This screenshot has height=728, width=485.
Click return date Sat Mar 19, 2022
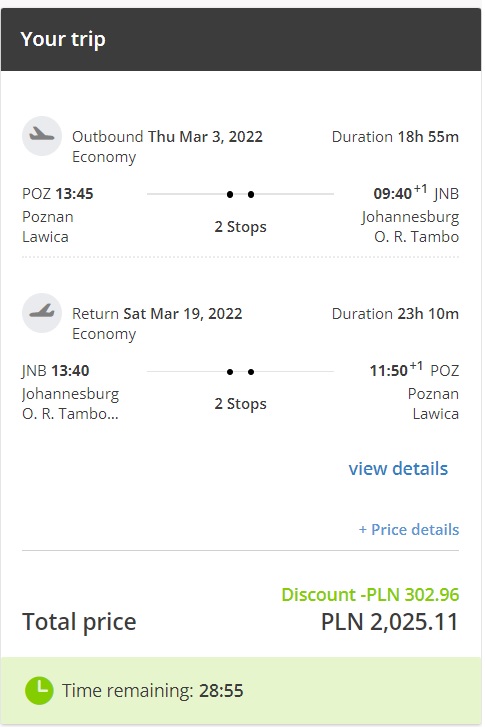click(x=183, y=314)
